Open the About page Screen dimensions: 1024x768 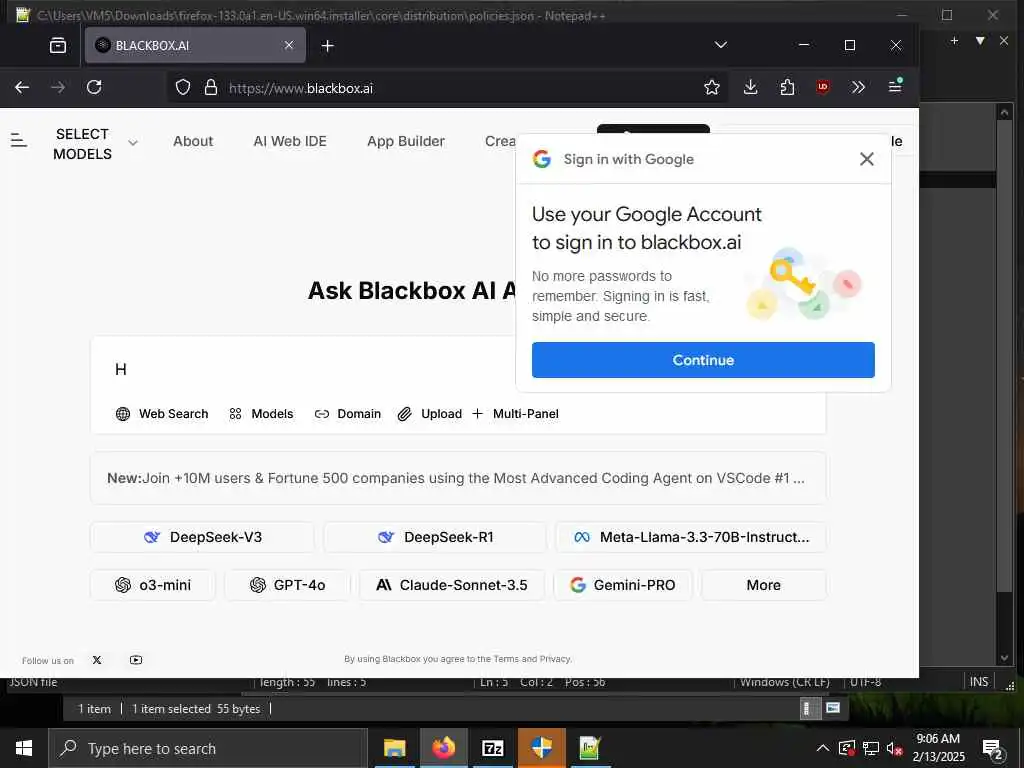click(x=193, y=141)
